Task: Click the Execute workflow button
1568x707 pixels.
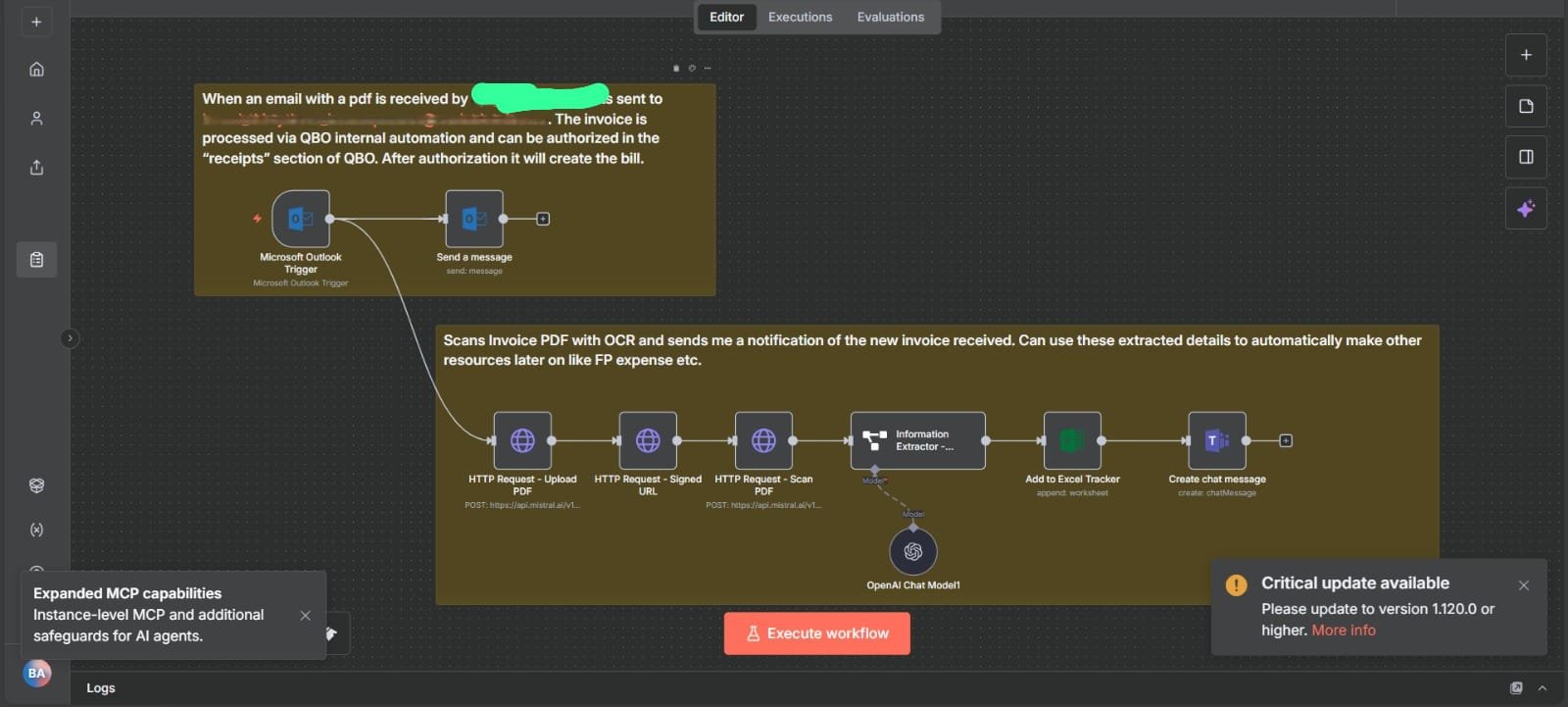Action: tap(816, 633)
